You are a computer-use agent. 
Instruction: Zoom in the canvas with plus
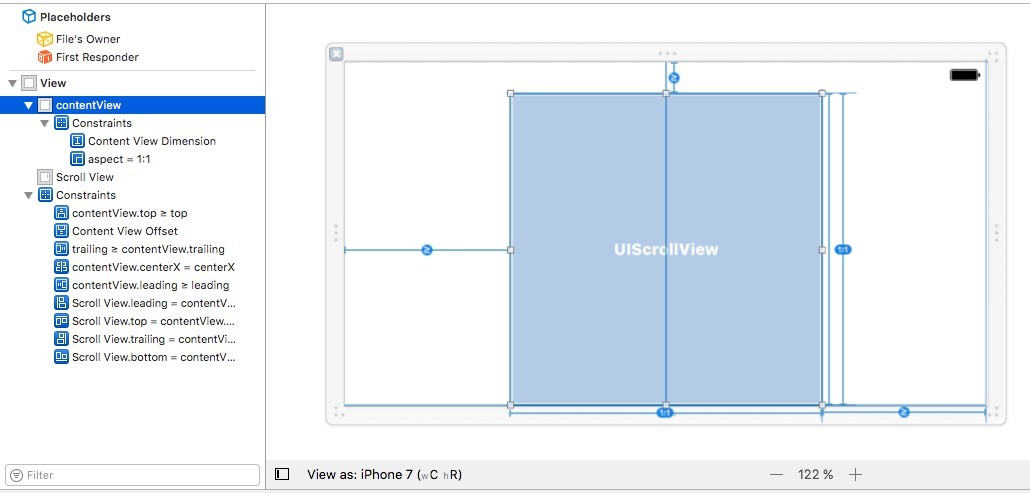point(855,475)
